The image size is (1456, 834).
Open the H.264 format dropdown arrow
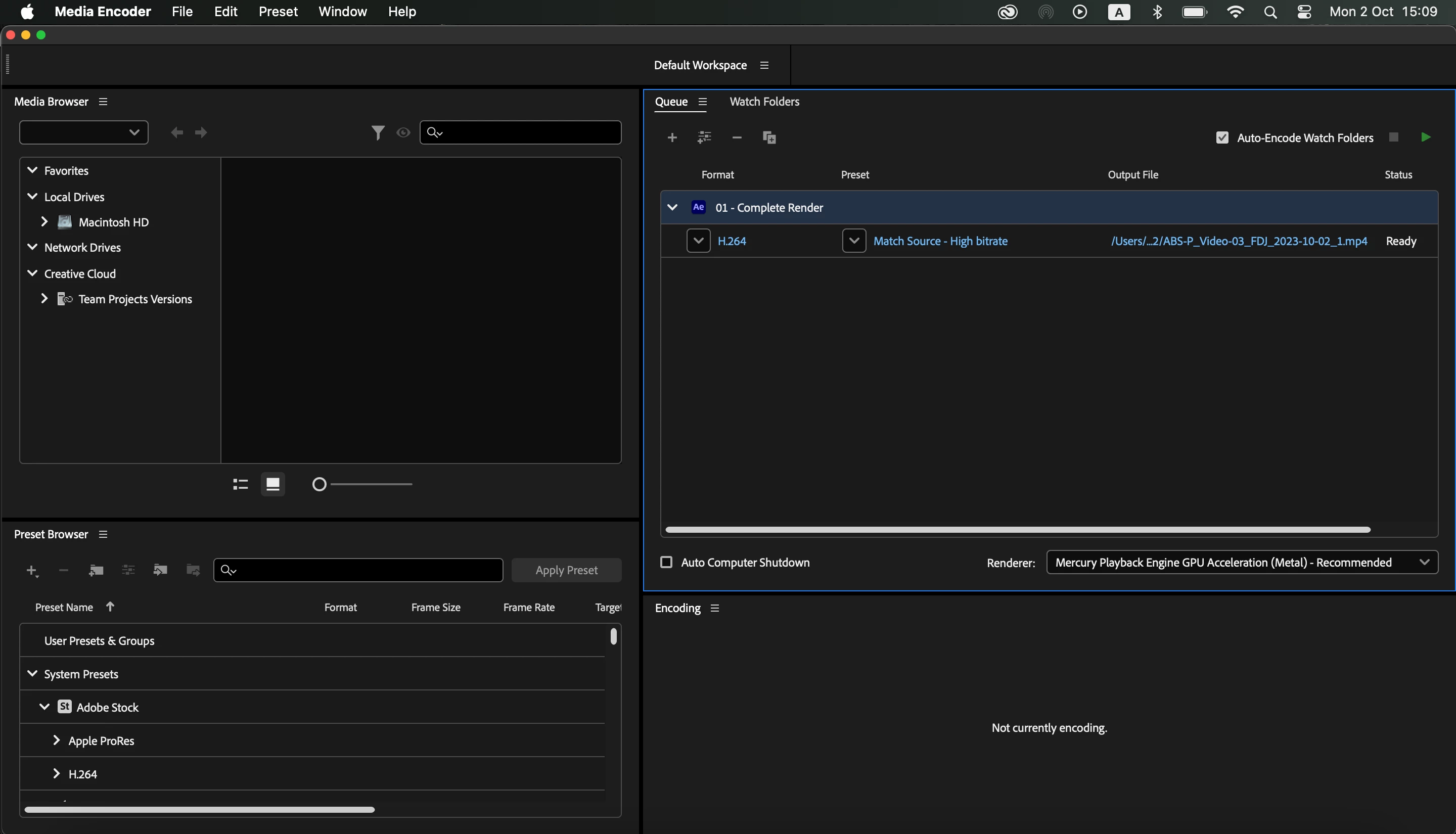click(698, 241)
